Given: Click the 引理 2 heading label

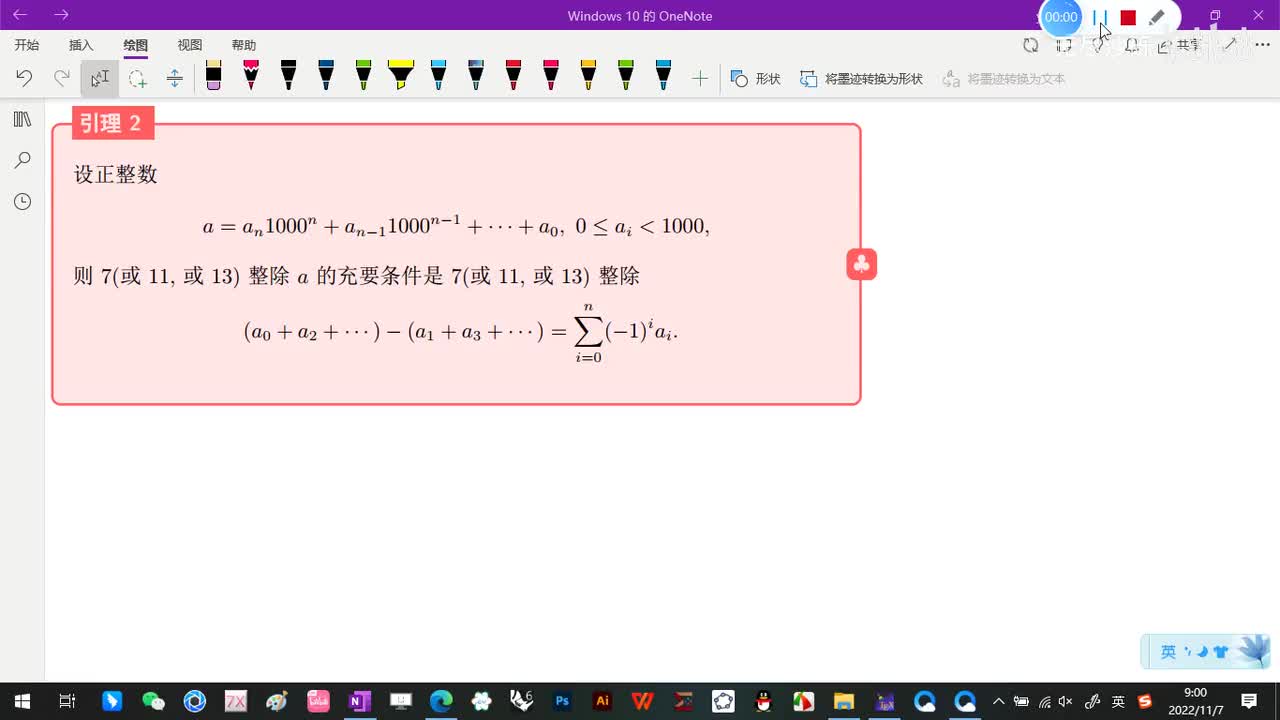Looking at the screenshot, I should pos(112,123).
